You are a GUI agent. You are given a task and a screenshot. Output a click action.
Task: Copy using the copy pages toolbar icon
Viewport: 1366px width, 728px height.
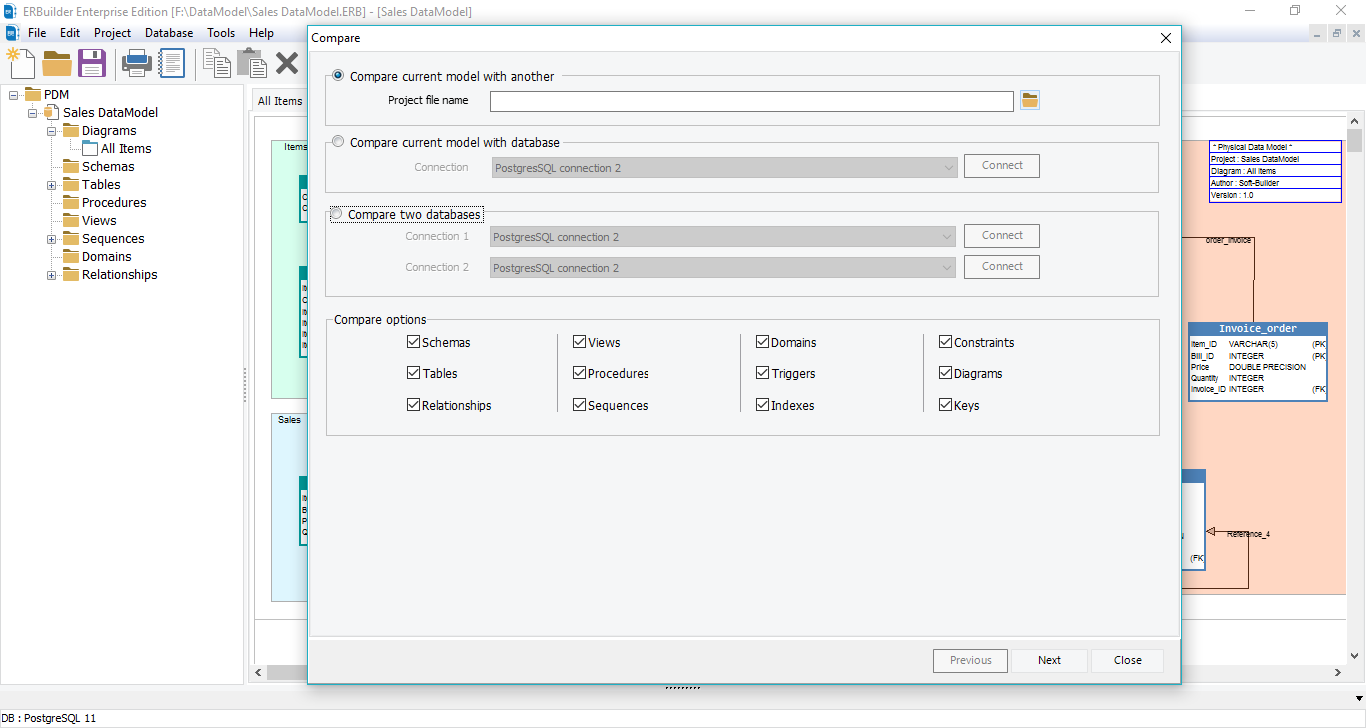(x=216, y=62)
